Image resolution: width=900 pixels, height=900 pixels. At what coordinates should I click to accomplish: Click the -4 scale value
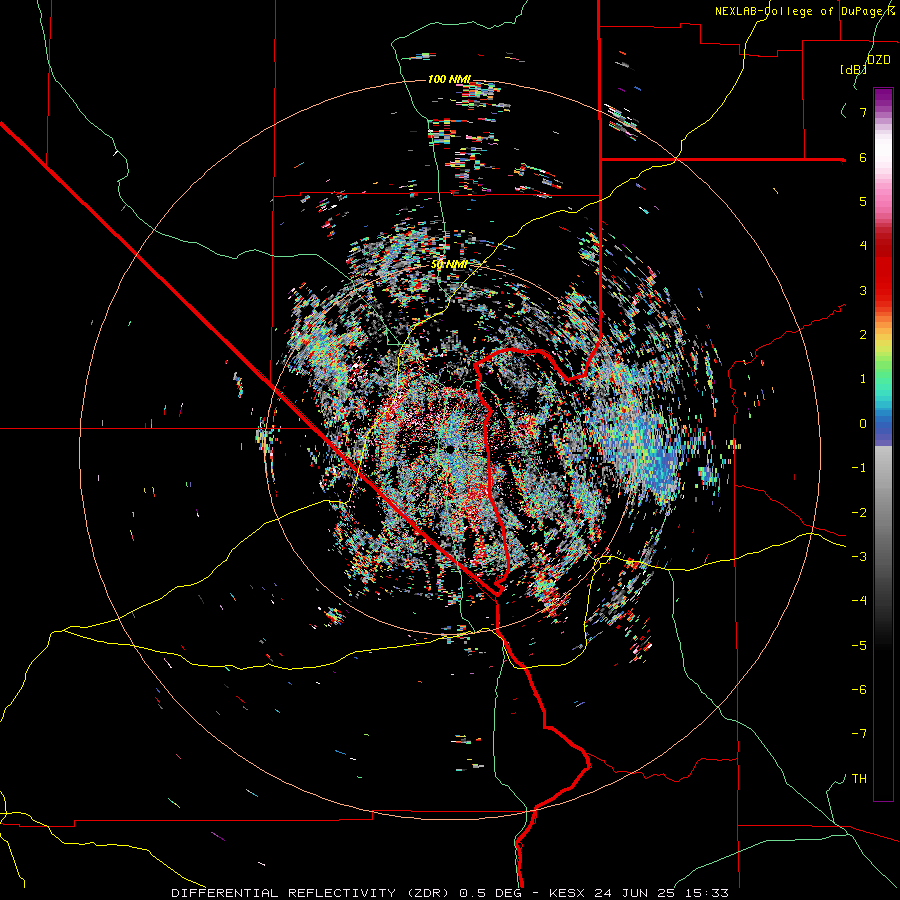[859, 601]
